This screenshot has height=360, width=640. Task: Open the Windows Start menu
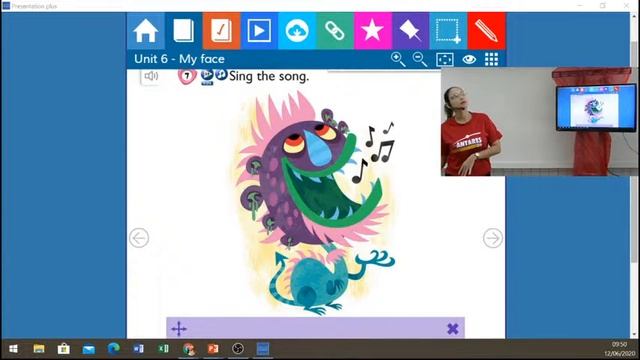(13, 349)
